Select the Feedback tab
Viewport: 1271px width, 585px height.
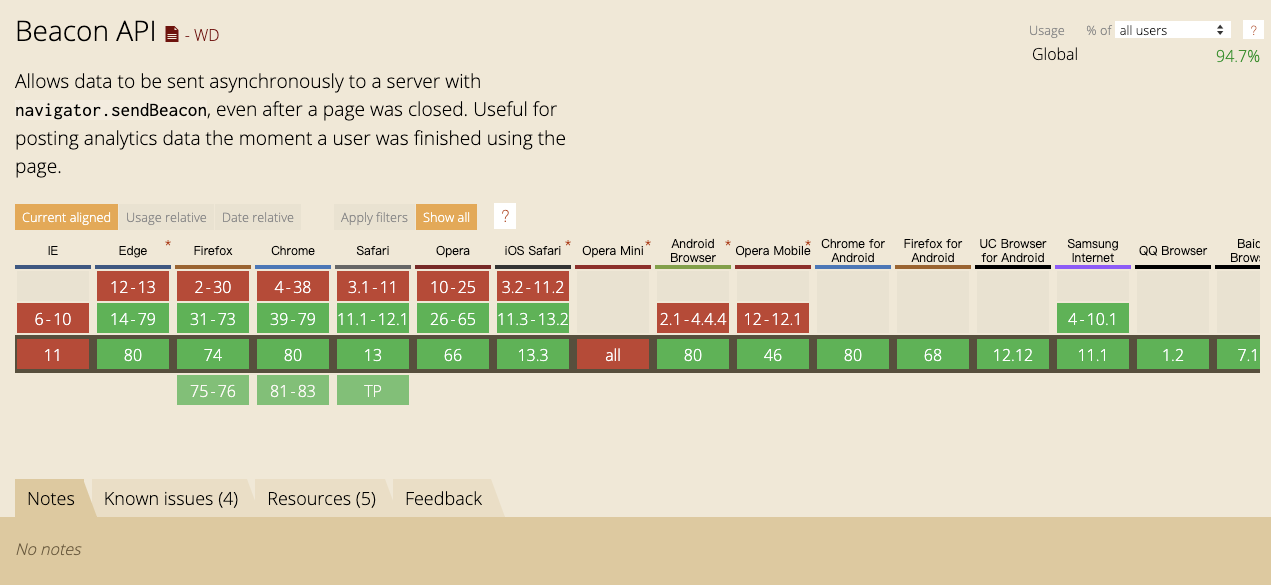pyautogui.click(x=443, y=498)
